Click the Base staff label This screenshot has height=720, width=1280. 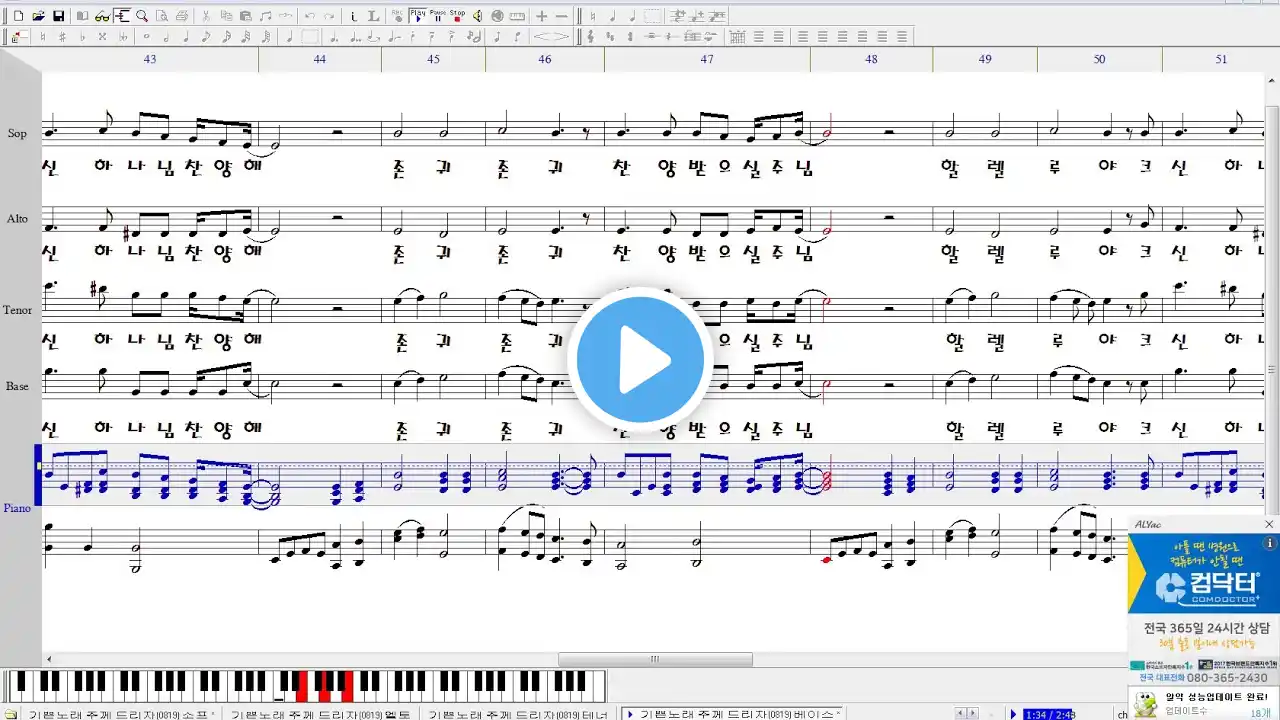click(17, 386)
